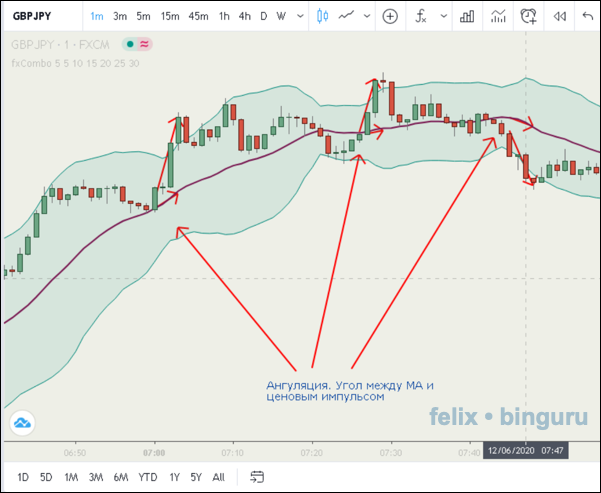Screen dimensions: 601x493
Task: Toggle the market status indicator near GBPJPY legend
Action: click(x=129, y=44)
